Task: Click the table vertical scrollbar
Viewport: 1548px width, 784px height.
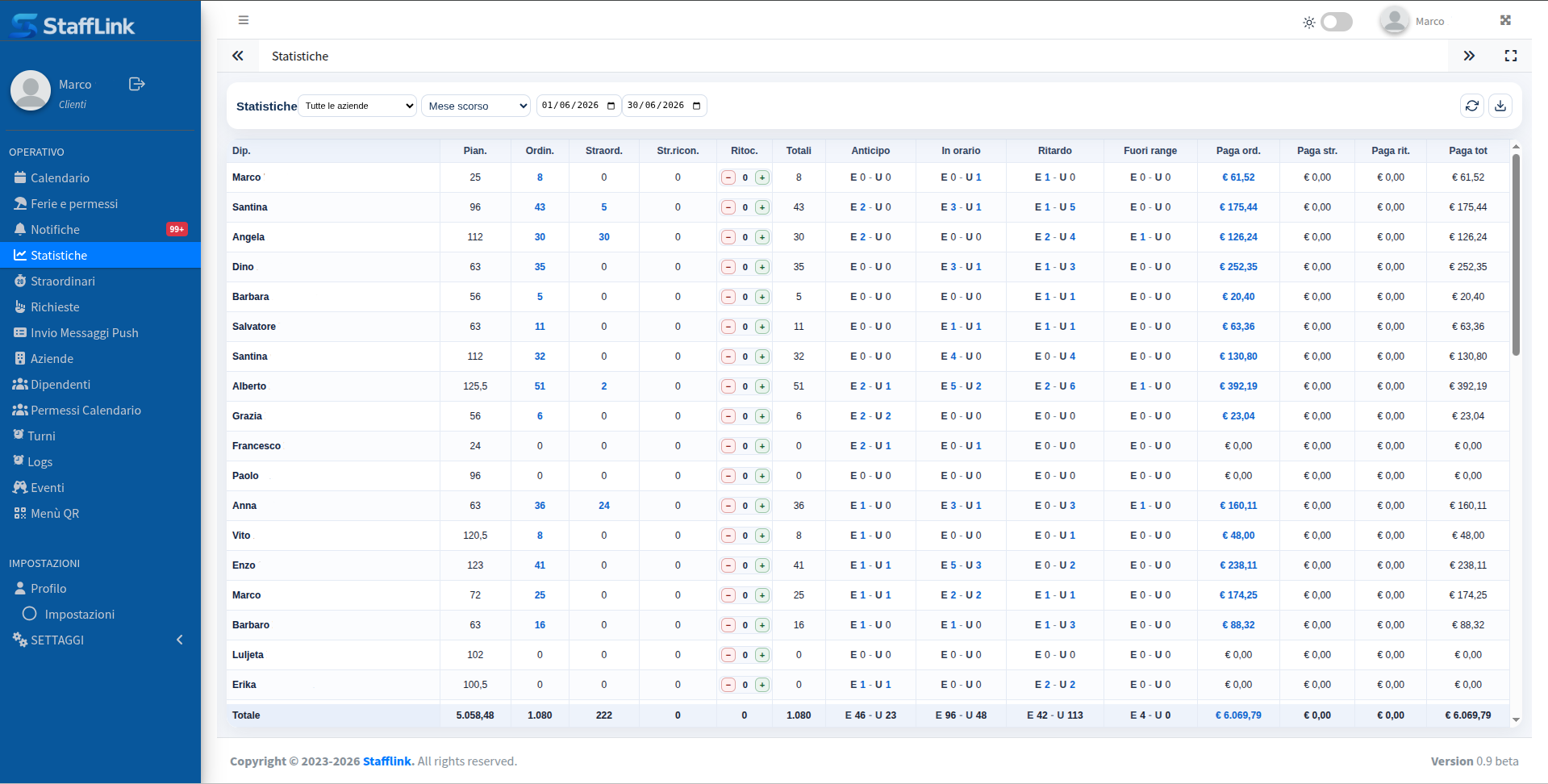Action: pos(1516,254)
